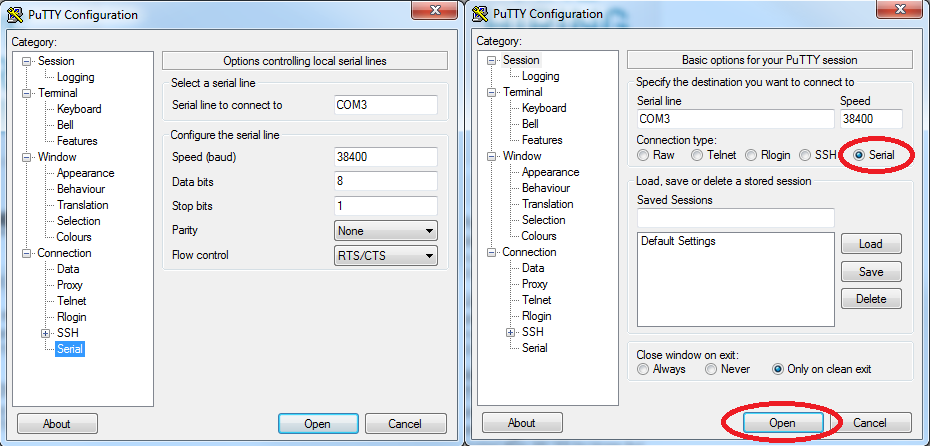Image resolution: width=931 pixels, height=446 pixels.
Task: Select Rlogin in right window tree
Action: click(536, 317)
